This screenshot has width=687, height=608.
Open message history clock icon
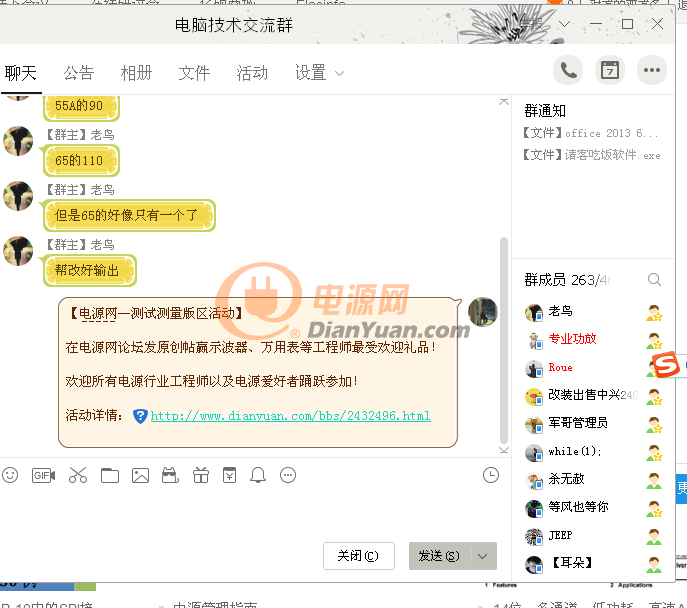pyautogui.click(x=491, y=475)
